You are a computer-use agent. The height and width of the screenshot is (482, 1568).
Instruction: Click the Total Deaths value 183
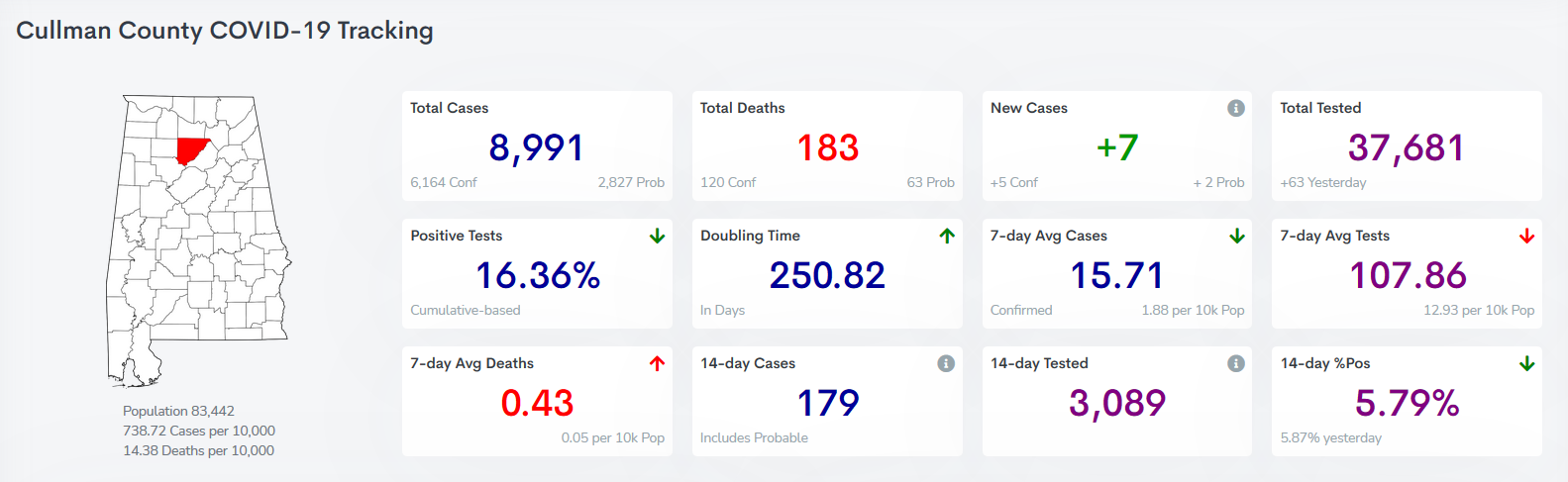click(827, 147)
